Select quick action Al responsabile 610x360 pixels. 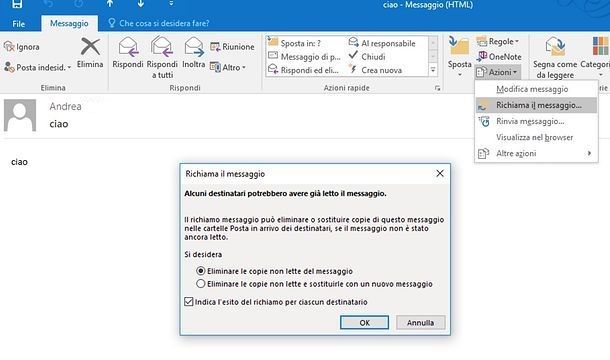383,43
